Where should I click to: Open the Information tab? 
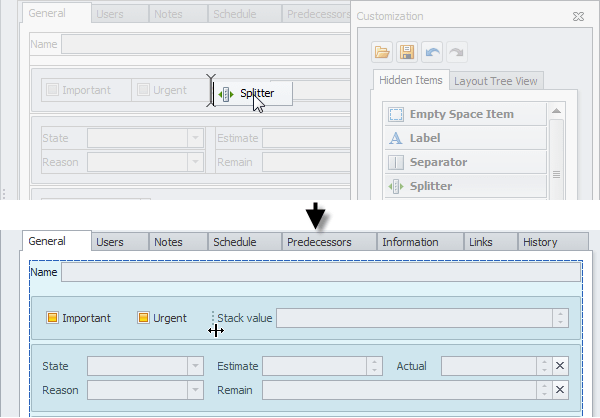(x=410, y=242)
